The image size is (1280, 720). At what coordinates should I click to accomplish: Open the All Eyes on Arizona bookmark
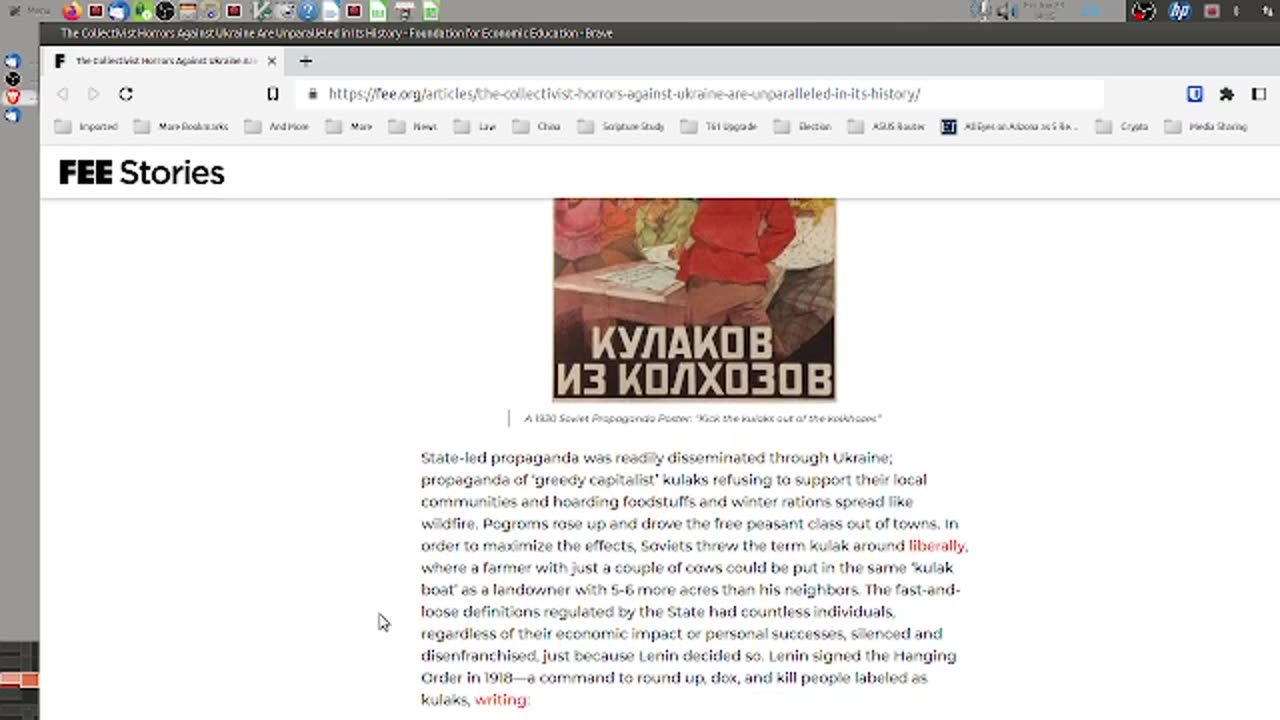click(1010, 127)
